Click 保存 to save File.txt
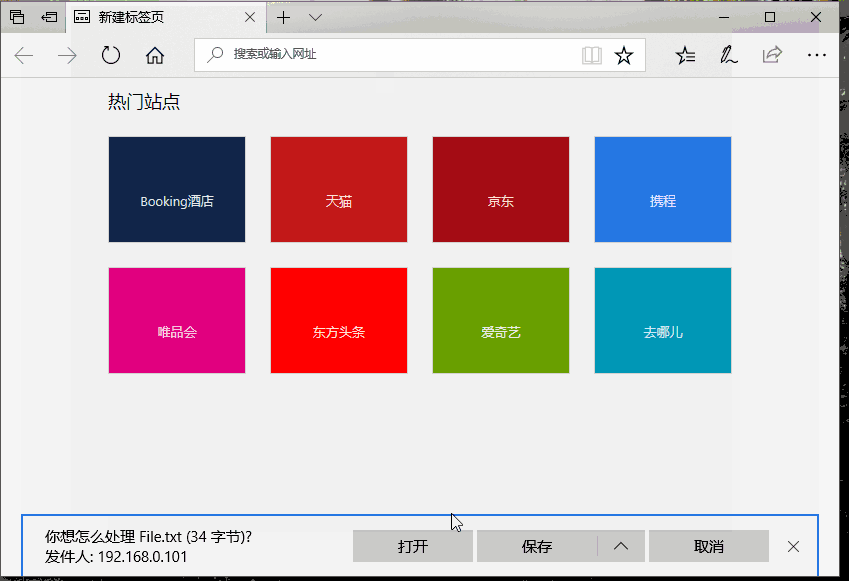Viewport: 849px width, 581px height. point(537,546)
